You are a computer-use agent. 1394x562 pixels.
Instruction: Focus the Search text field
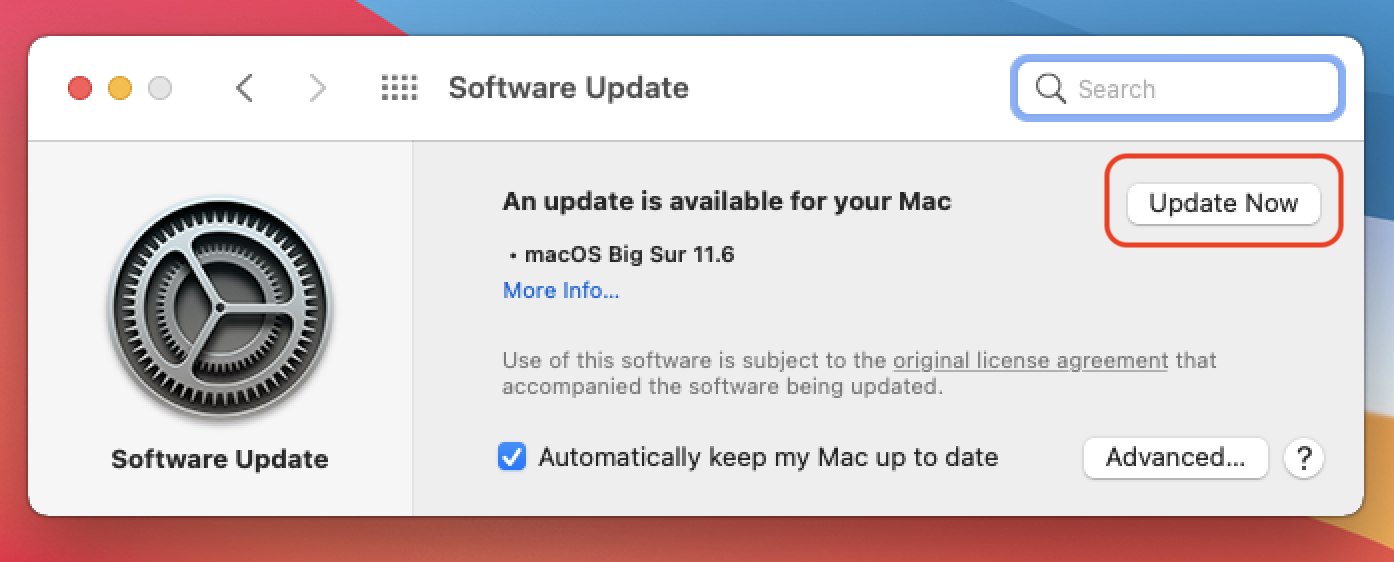pyautogui.click(x=1177, y=89)
